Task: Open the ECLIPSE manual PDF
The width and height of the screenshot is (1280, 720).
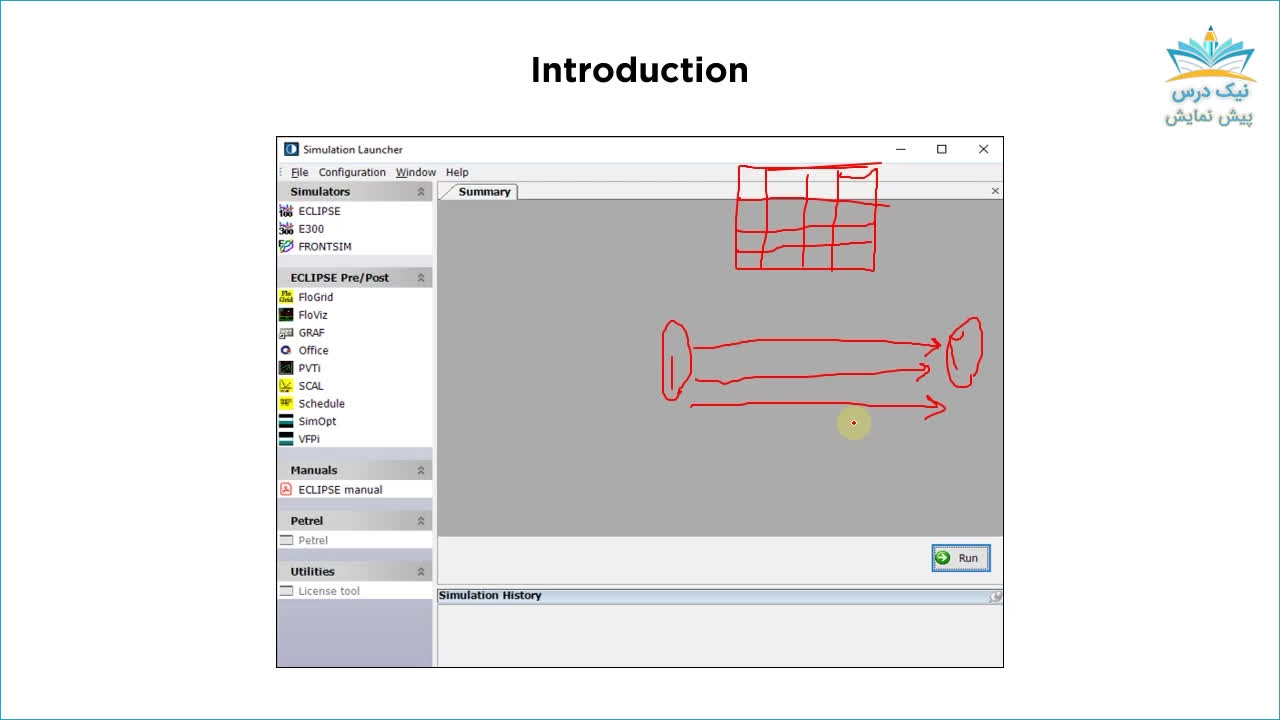Action: [x=286, y=490]
